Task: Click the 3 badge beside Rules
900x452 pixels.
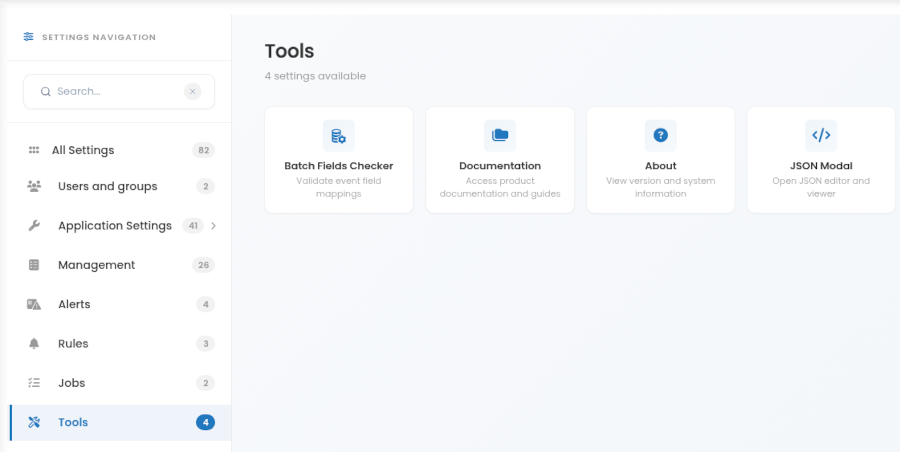Action: click(205, 343)
